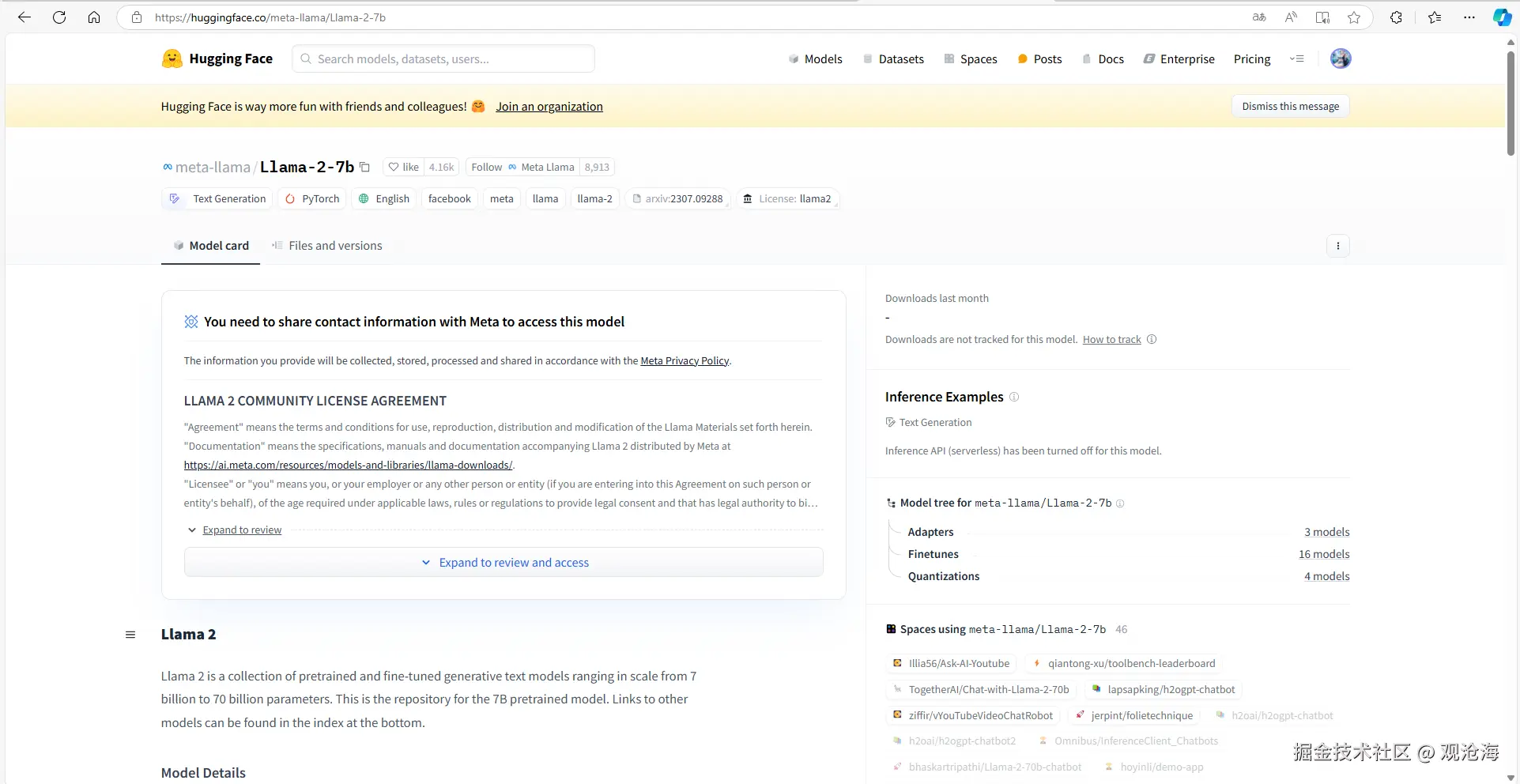Open split screen view
This screenshot has width=1520, height=784.
[x=1322, y=17]
